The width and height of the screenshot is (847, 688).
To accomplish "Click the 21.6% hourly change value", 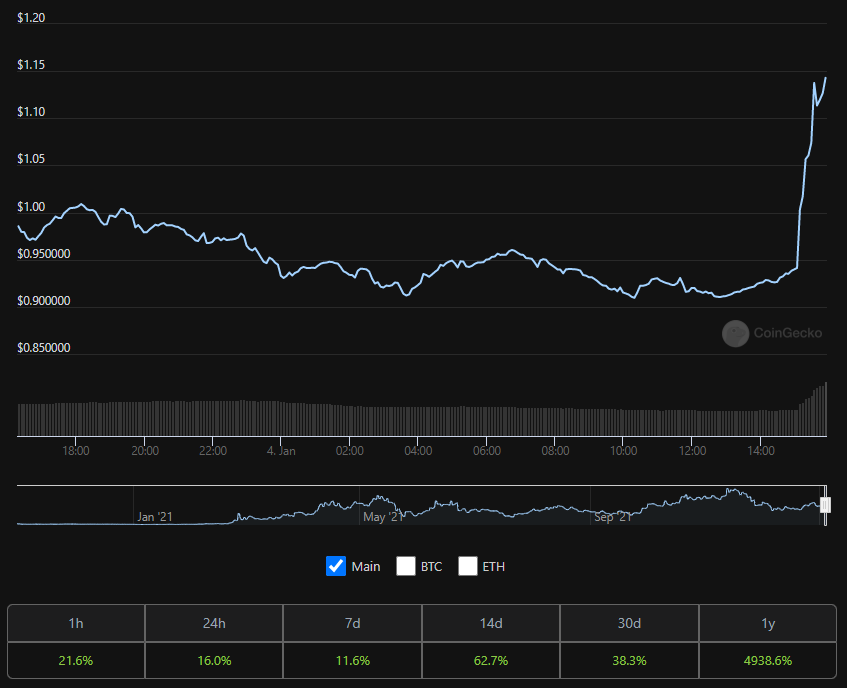I will coord(76,660).
